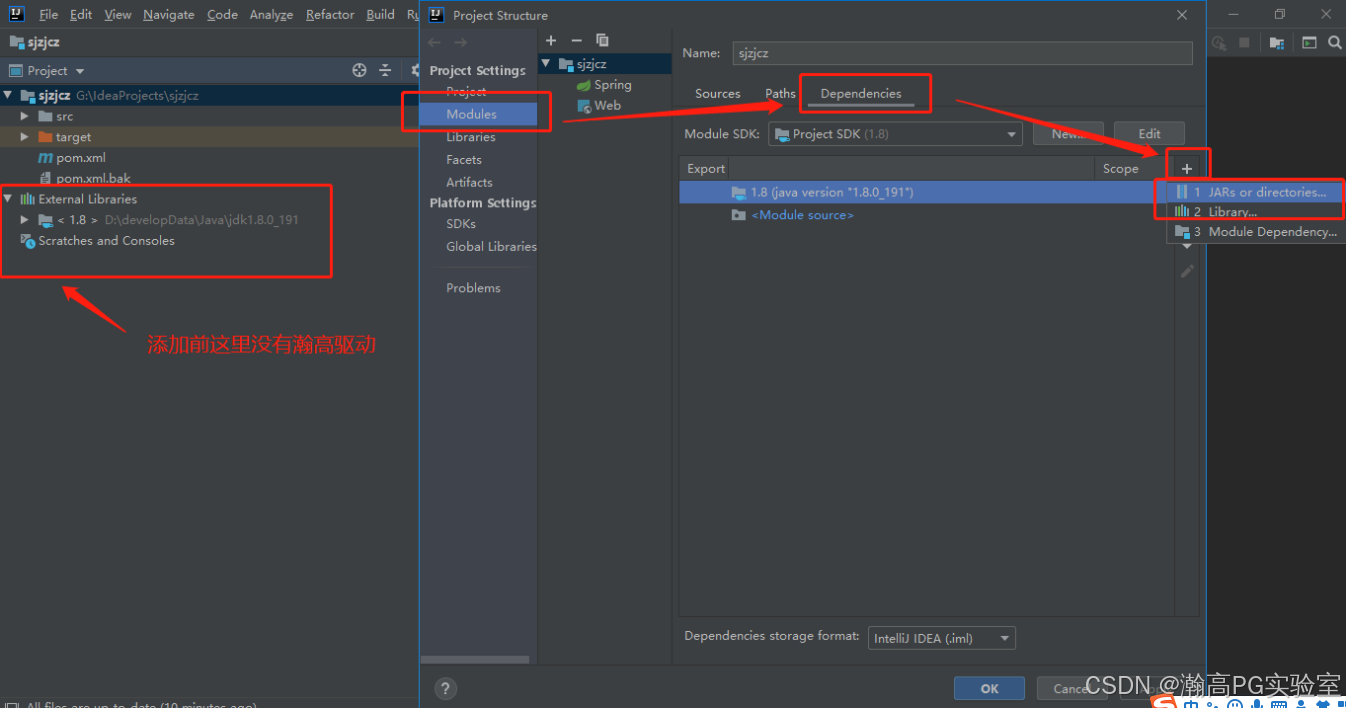The width and height of the screenshot is (1346, 708).
Task: Open Search Everywhere magnifier icon
Action: pos(1335,43)
